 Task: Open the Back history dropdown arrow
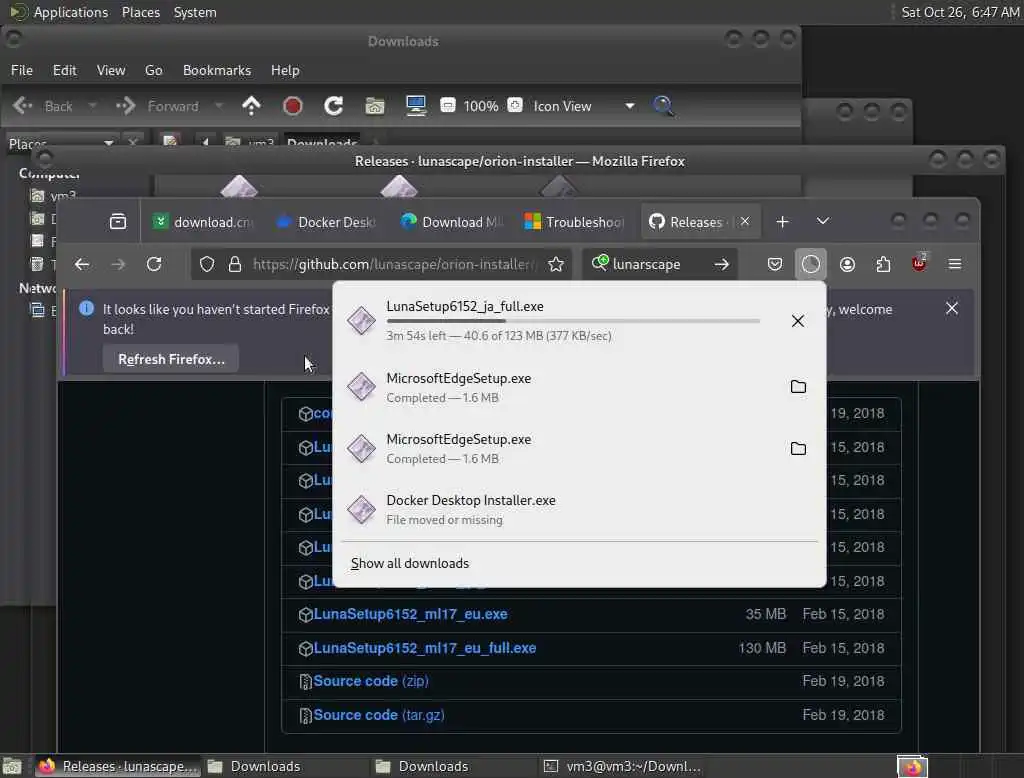(x=92, y=105)
